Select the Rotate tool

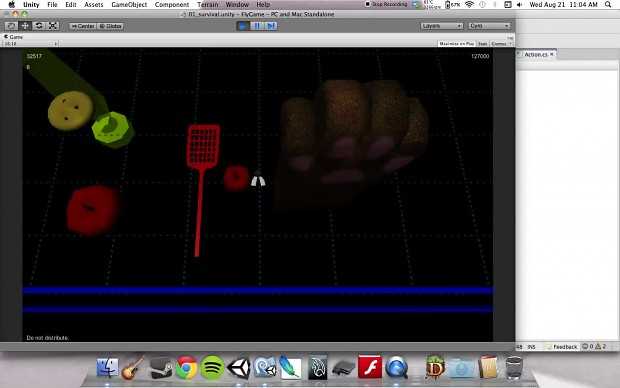point(39,26)
